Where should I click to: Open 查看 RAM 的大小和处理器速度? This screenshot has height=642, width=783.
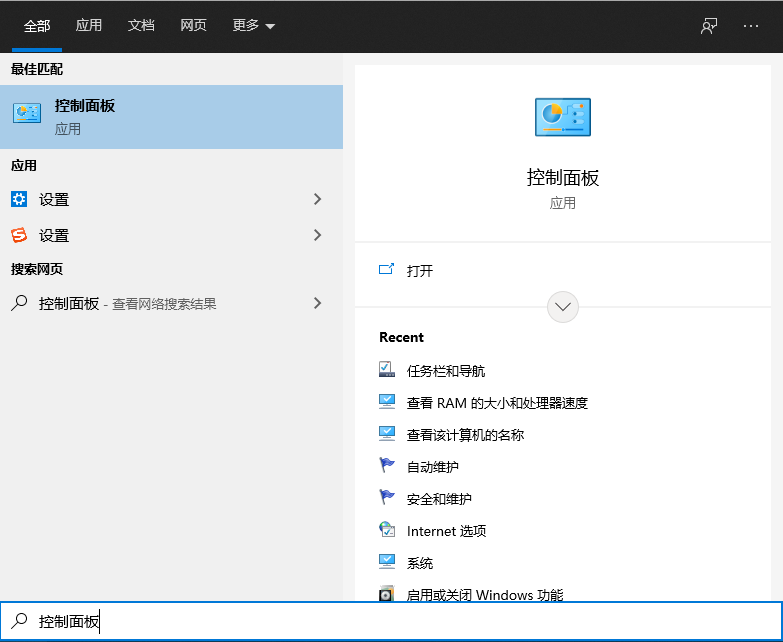496,403
